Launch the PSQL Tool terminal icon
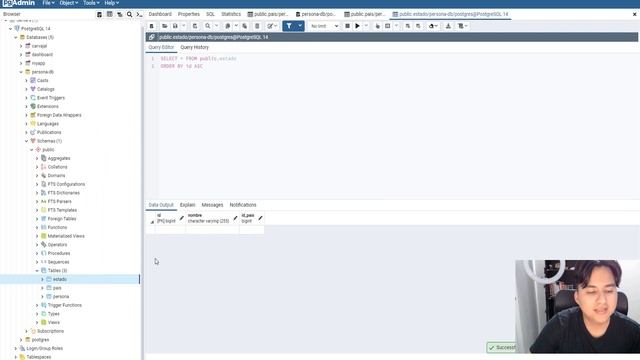Viewport: 640px width, 360px height. [139, 14]
